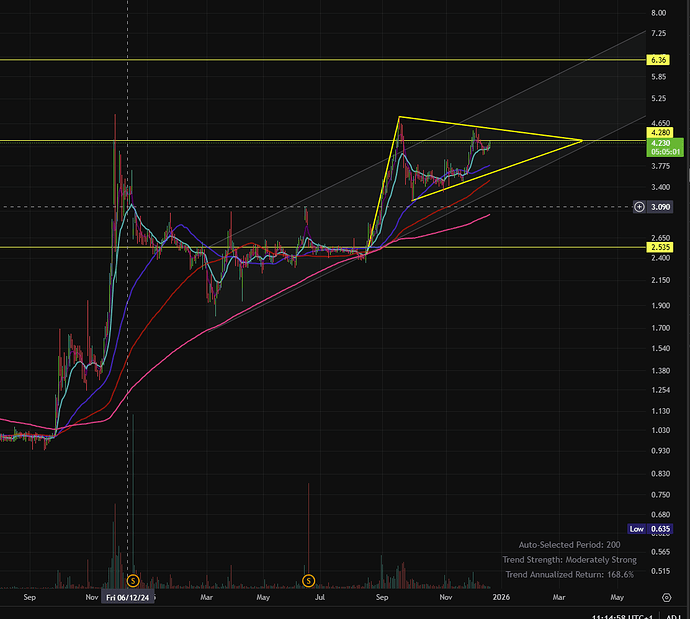Select the Low 0.635 price label
Viewport: 690px width, 619px height.
coord(657,529)
